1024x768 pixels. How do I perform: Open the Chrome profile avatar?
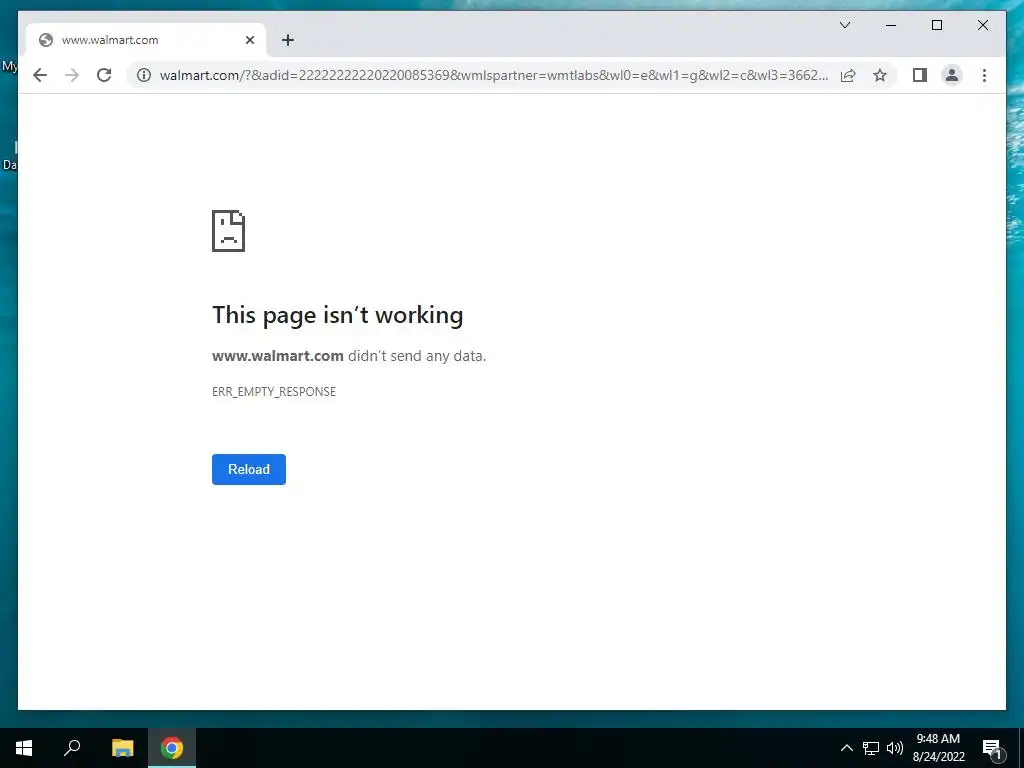[x=952, y=75]
